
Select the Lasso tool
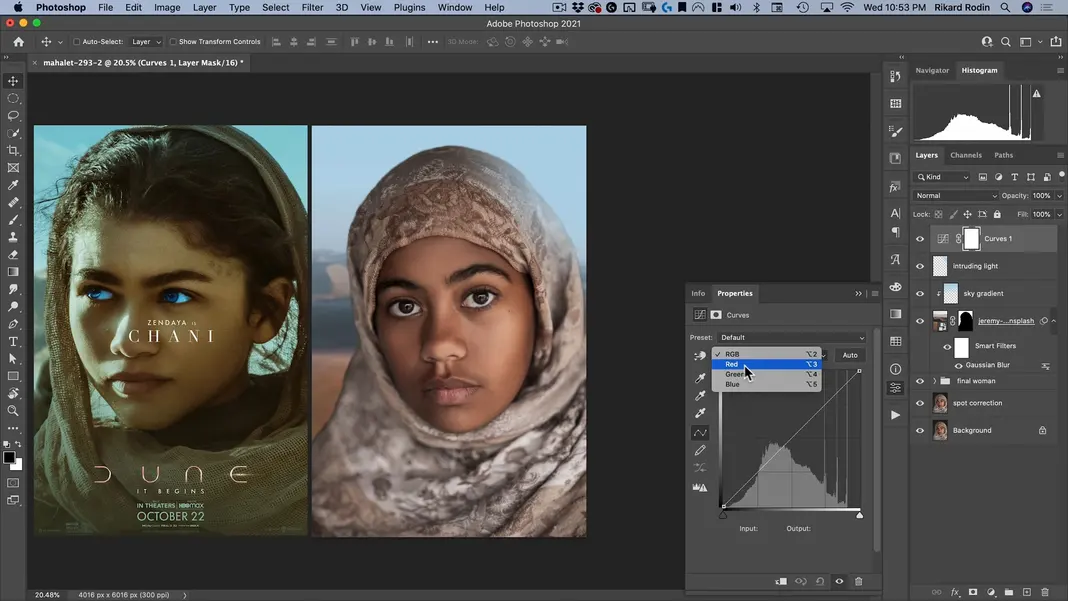(13, 116)
